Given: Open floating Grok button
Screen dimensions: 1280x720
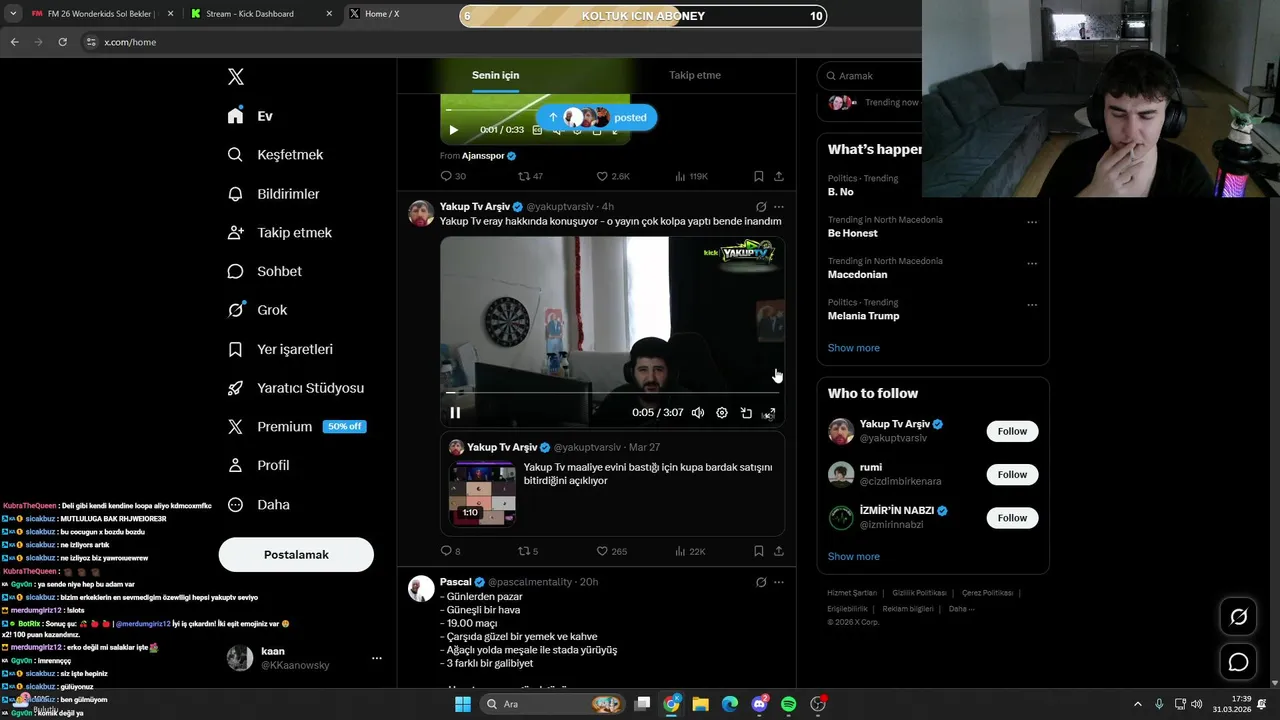Looking at the screenshot, I should (x=1238, y=617).
